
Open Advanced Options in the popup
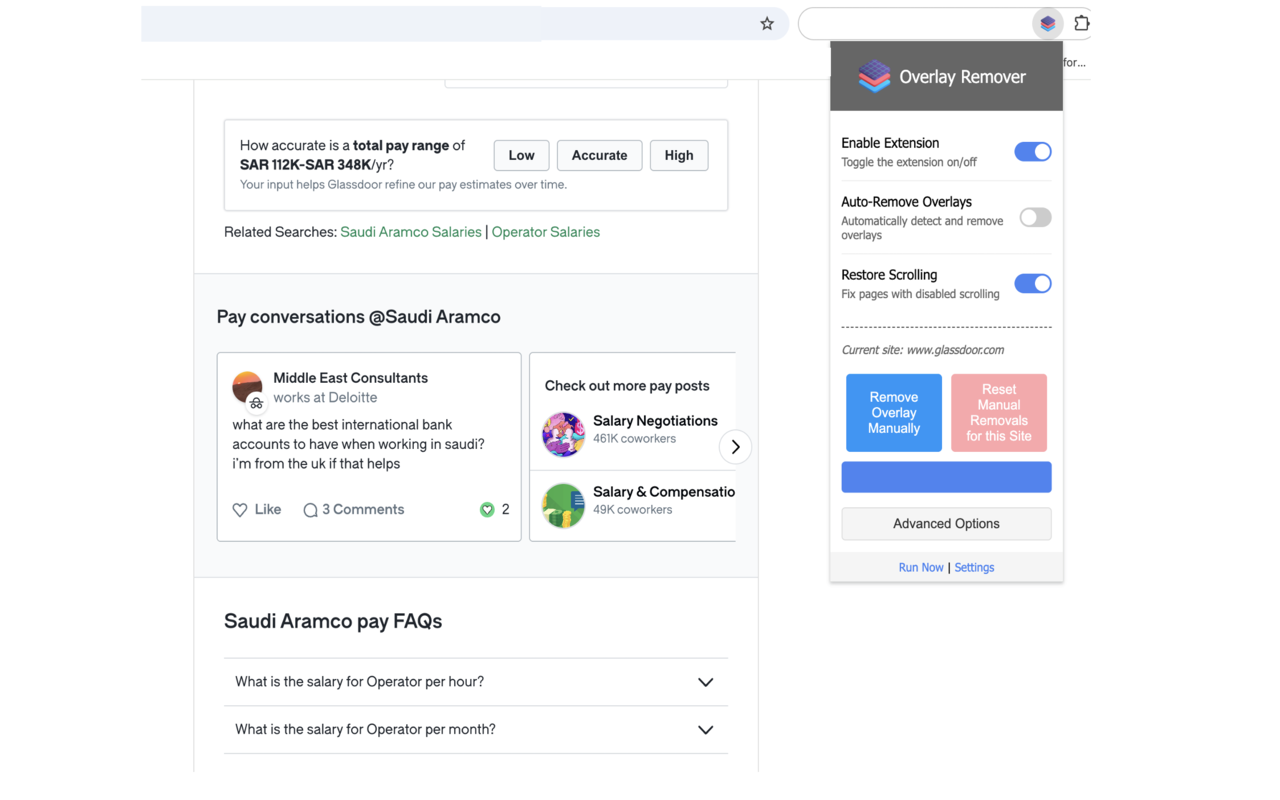[946, 524]
